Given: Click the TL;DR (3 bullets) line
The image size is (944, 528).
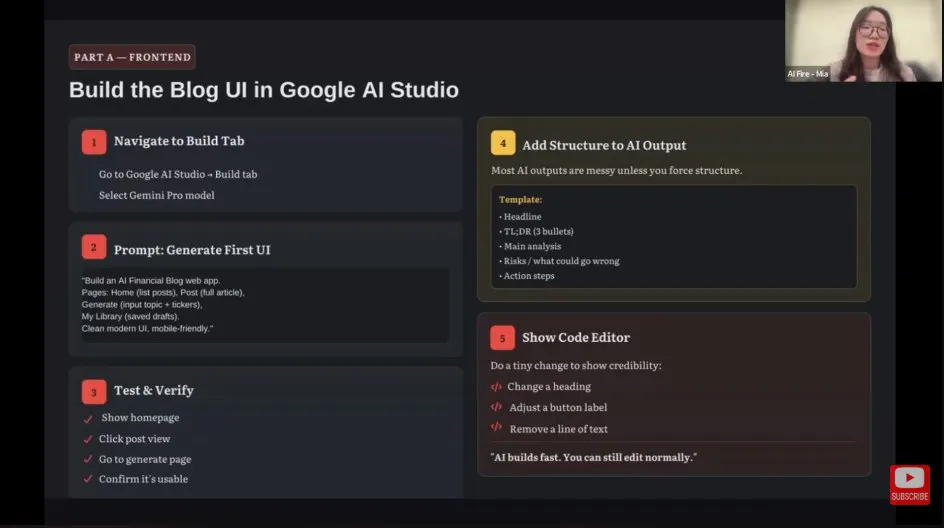Looking at the screenshot, I should [x=536, y=231].
